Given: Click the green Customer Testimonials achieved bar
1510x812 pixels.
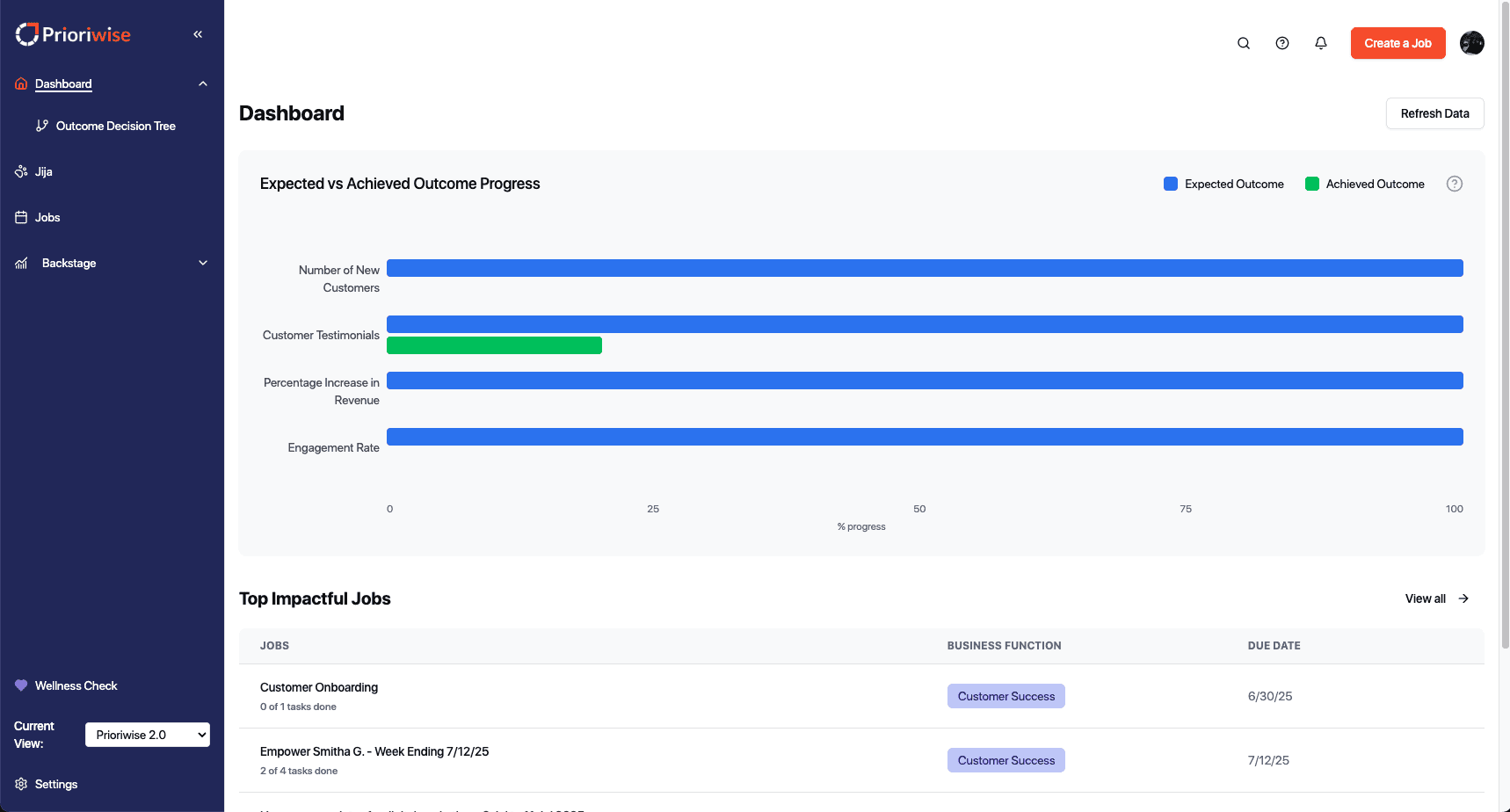Looking at the screenshot, I should click(x=494, y=345).
